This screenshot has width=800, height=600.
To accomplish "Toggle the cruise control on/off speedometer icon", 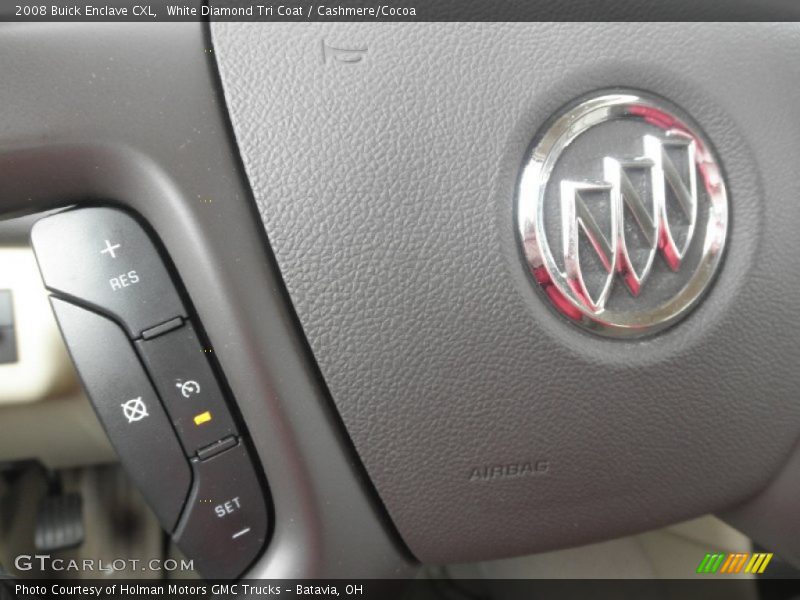I will click(188, 388).
